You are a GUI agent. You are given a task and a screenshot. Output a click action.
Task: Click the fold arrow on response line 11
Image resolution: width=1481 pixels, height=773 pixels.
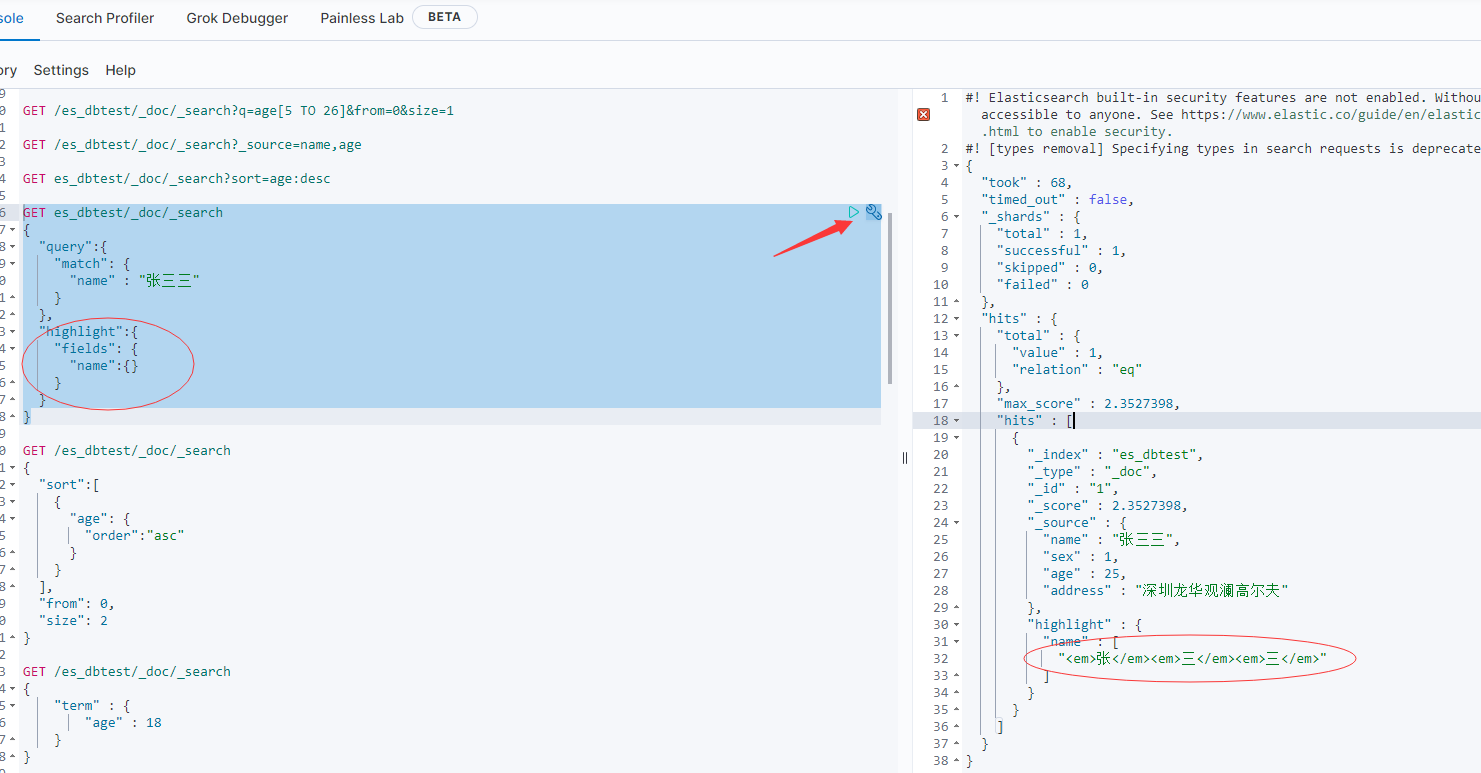[956, 302]
